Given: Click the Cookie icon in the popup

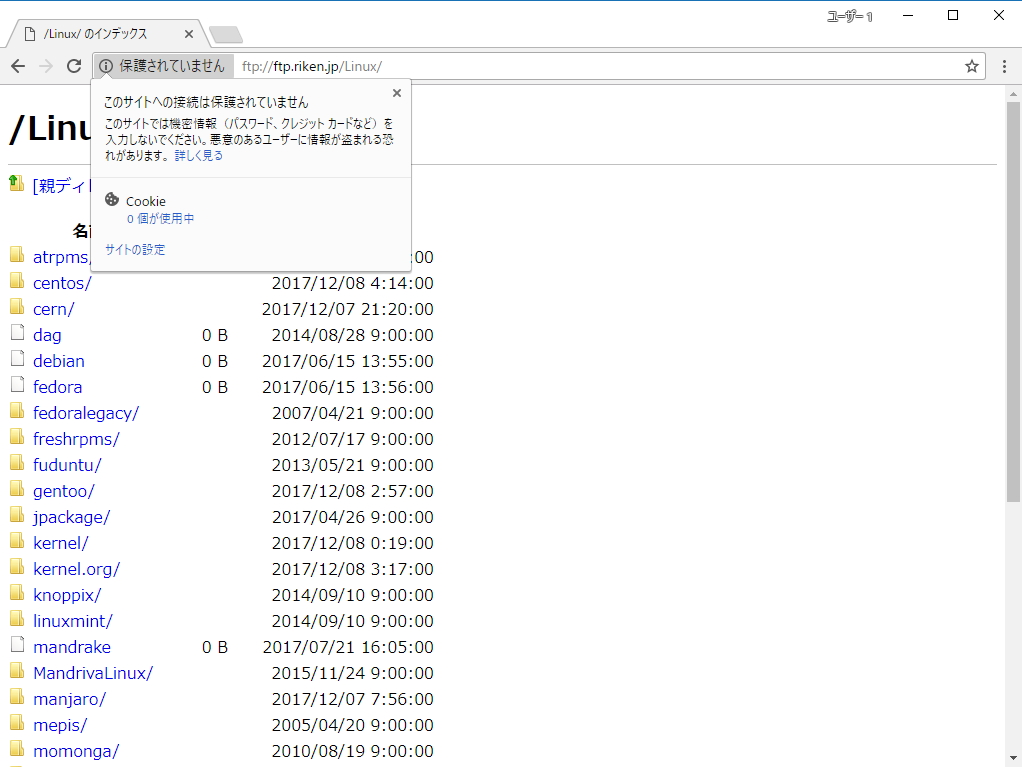Looking at the screenshot, I should coord(112,199).
